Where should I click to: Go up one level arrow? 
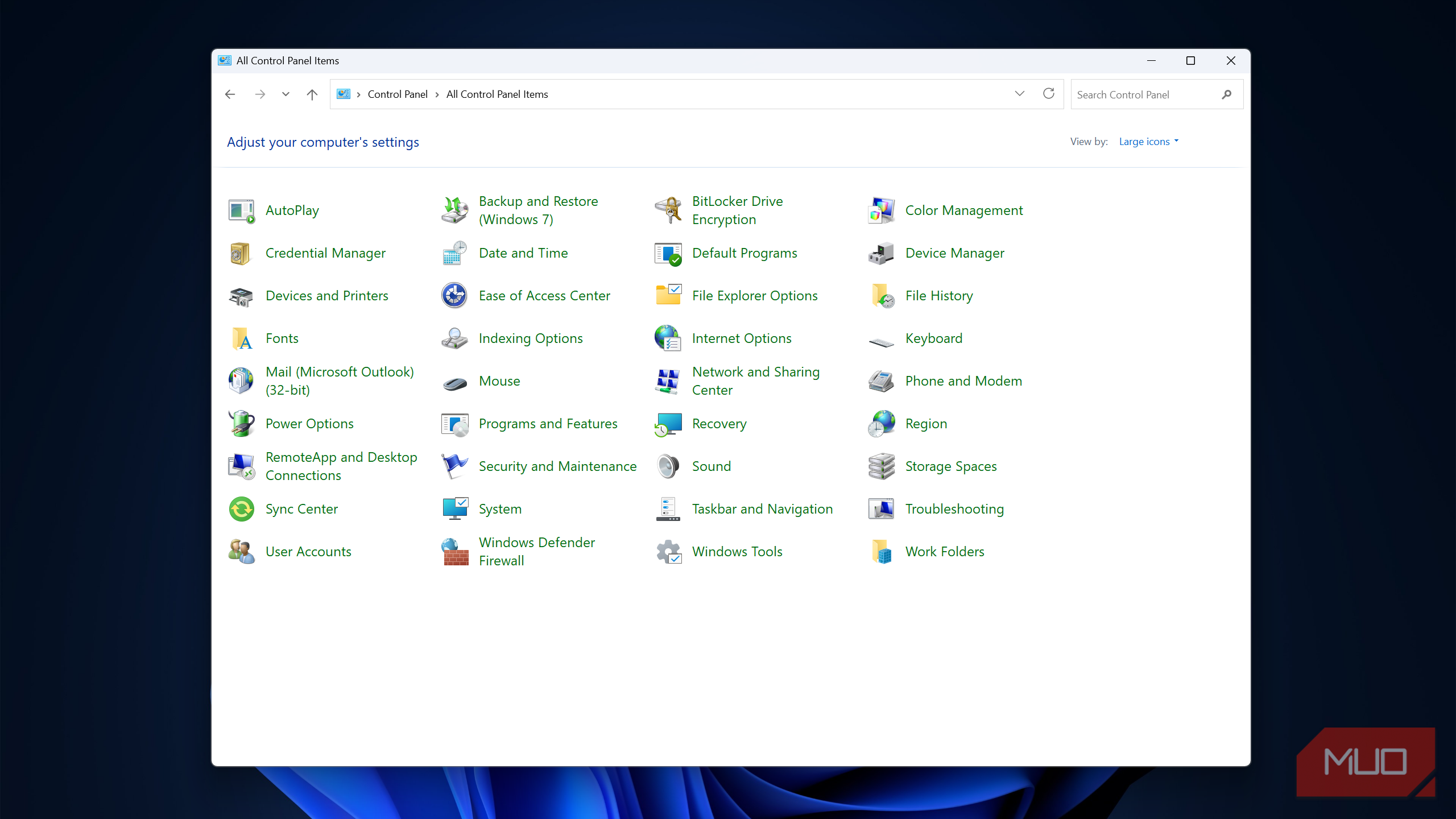(312, 94)
